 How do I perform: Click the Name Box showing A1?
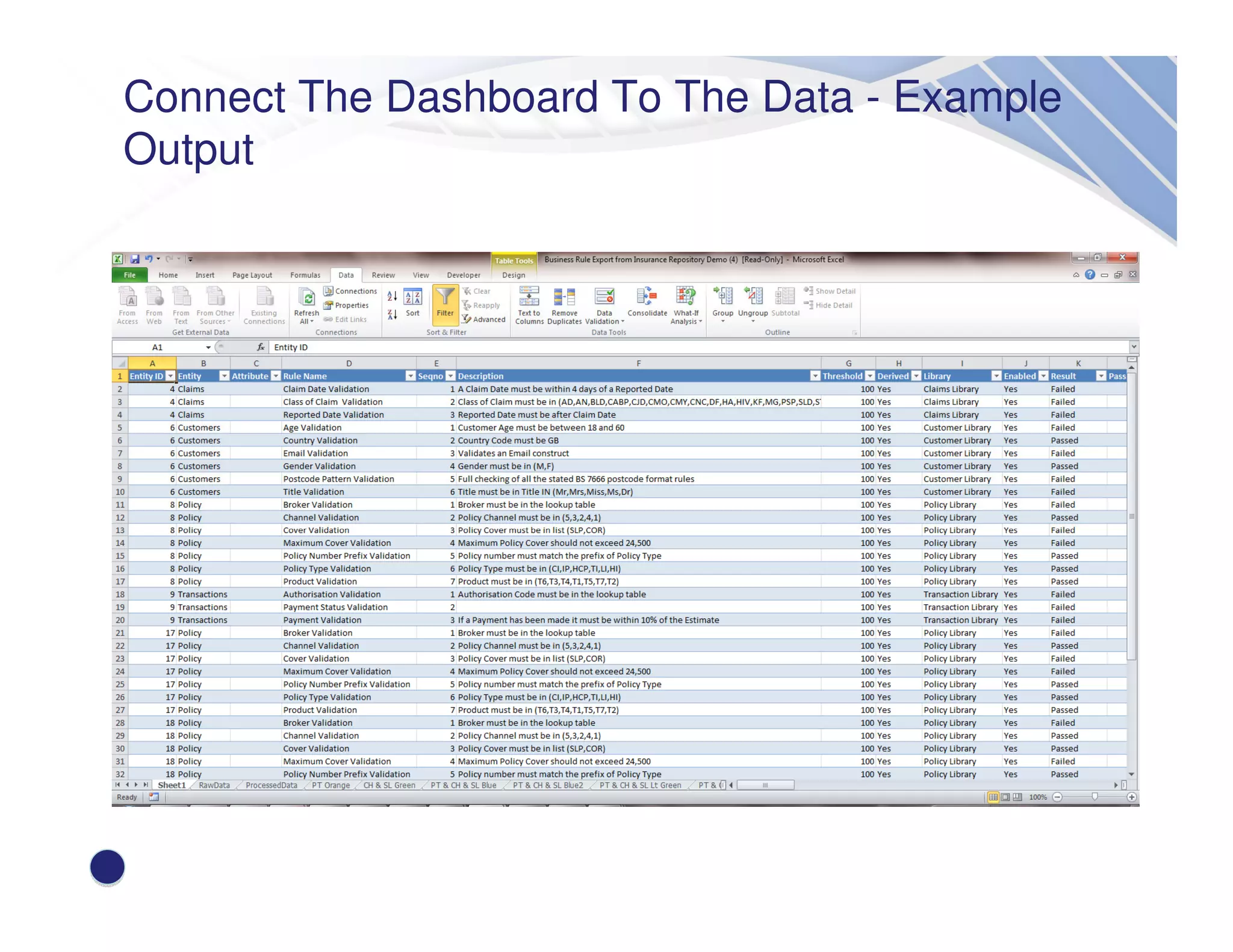click(158, 347)
